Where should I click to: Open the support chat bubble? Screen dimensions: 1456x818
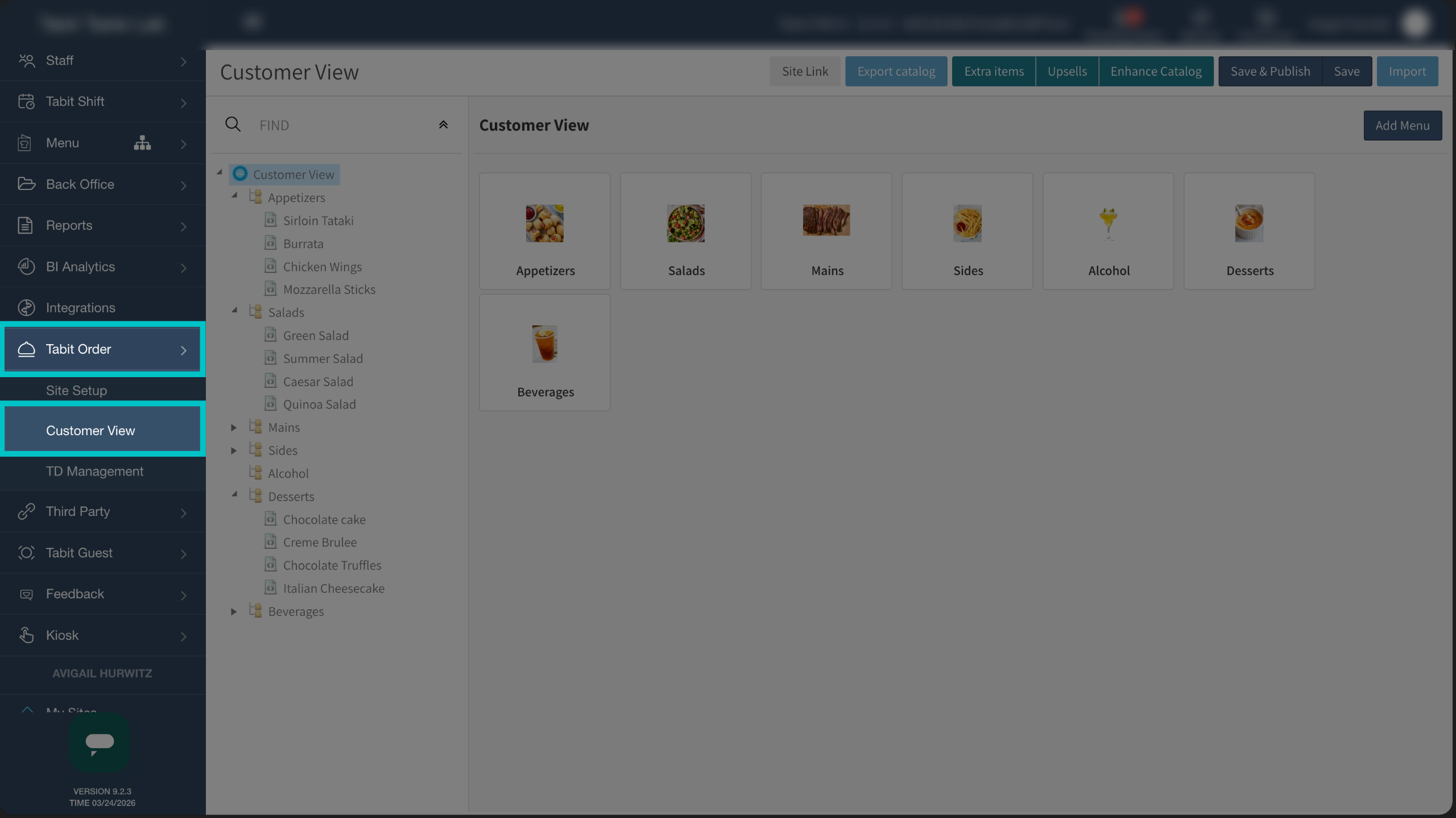click(x=100, y=742)
